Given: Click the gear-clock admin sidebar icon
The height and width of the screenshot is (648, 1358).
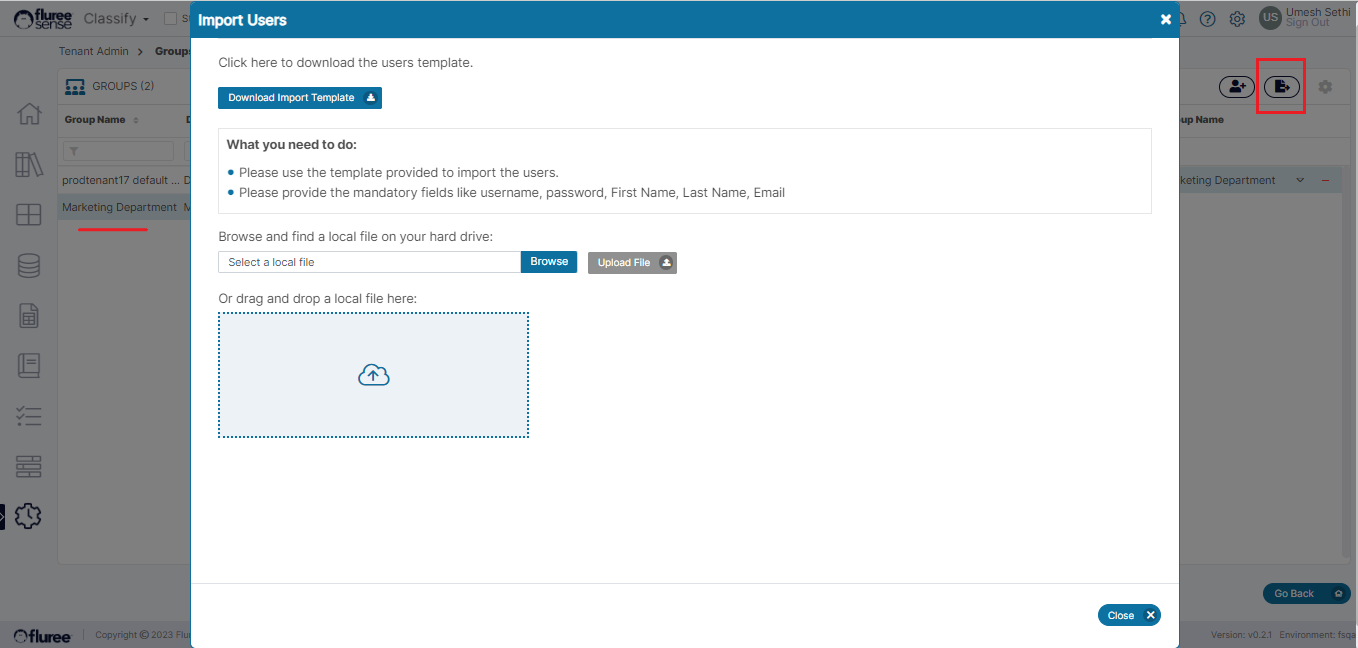Looking at the screenshot, I should [29, 516].
